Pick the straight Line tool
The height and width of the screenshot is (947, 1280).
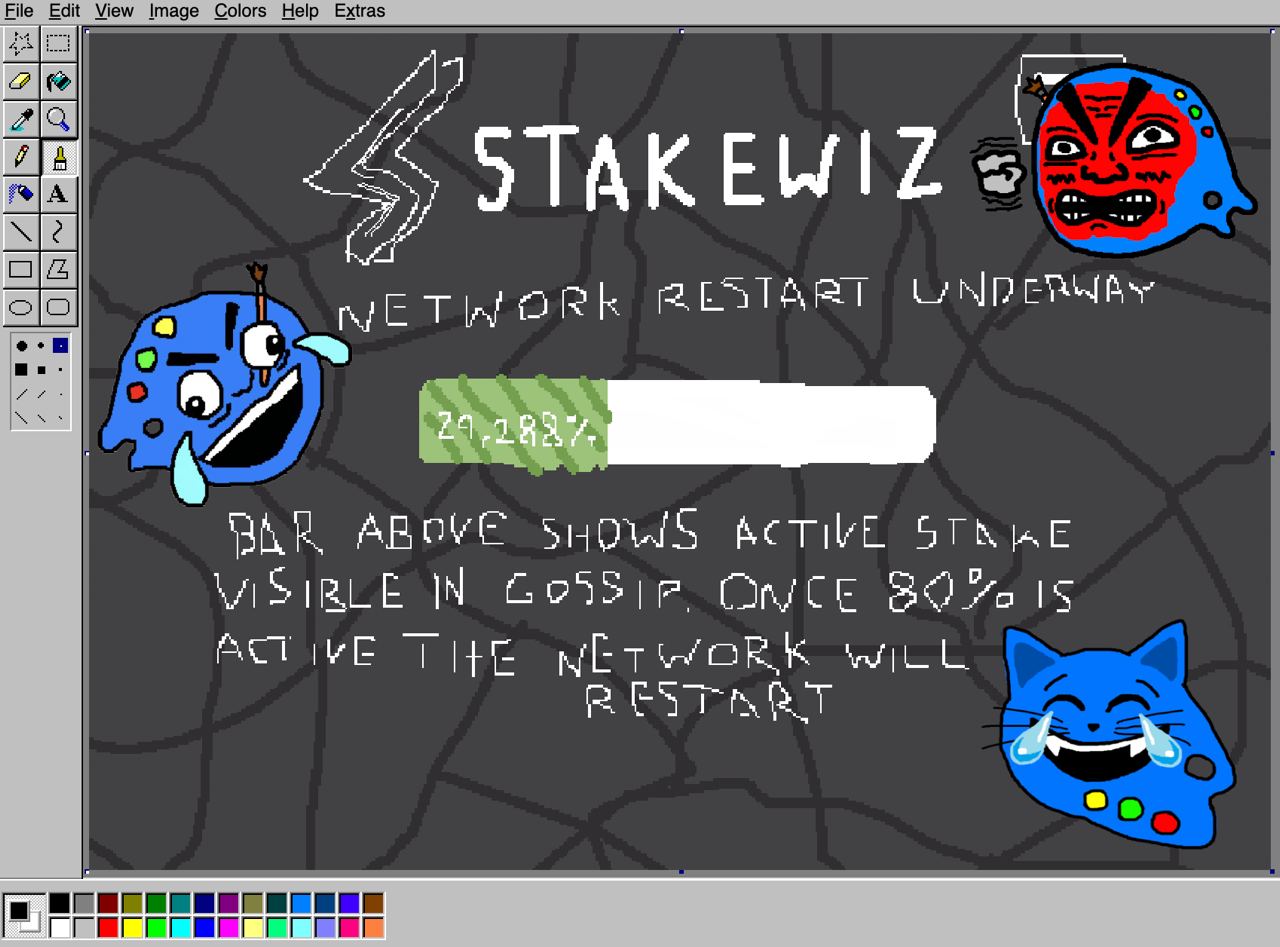(x=21, y=232)
